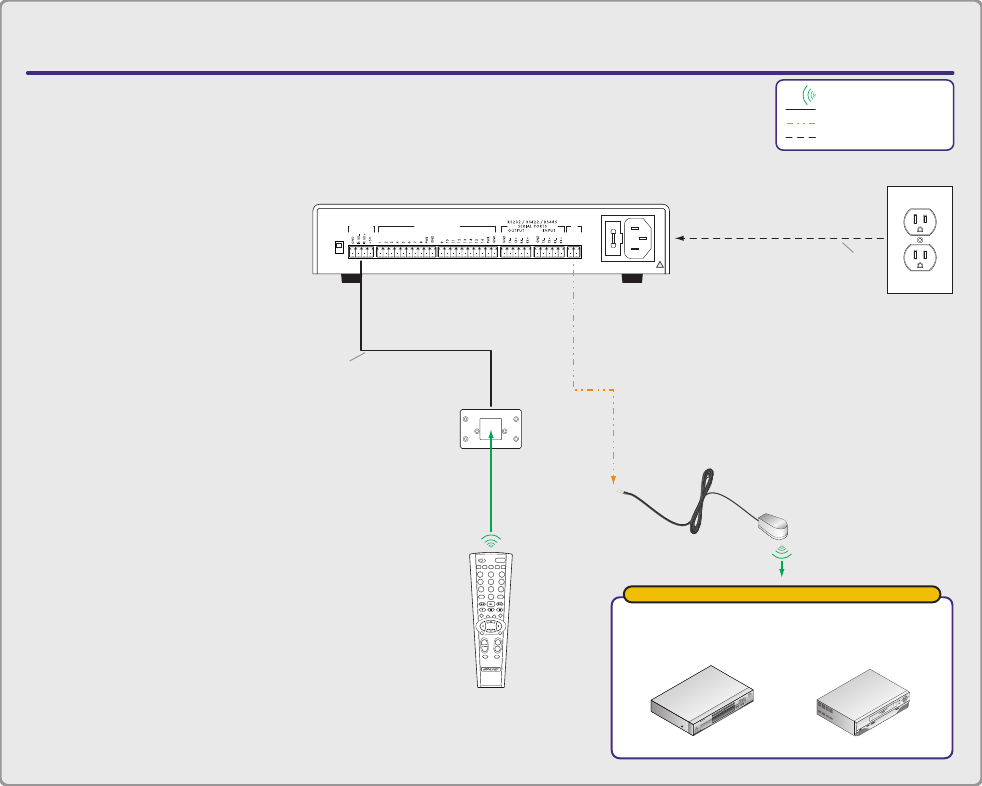The width and height of the screenshot is (982, 786).
Task: Select the solid black line legend sample
Action: point(801,110)
